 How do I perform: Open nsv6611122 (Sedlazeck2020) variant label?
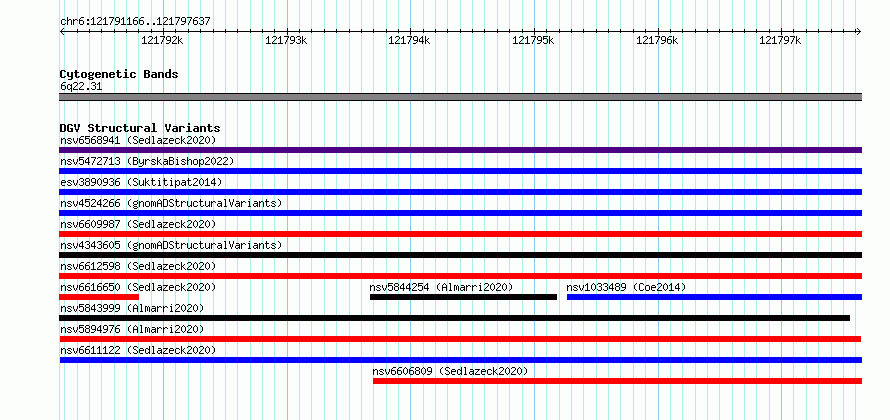[x=138, y=350]
